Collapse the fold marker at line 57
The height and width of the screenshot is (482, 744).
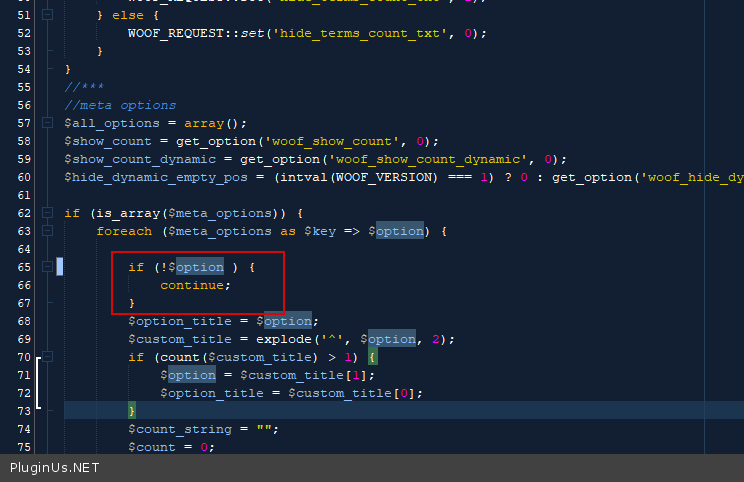pos(47,123)
